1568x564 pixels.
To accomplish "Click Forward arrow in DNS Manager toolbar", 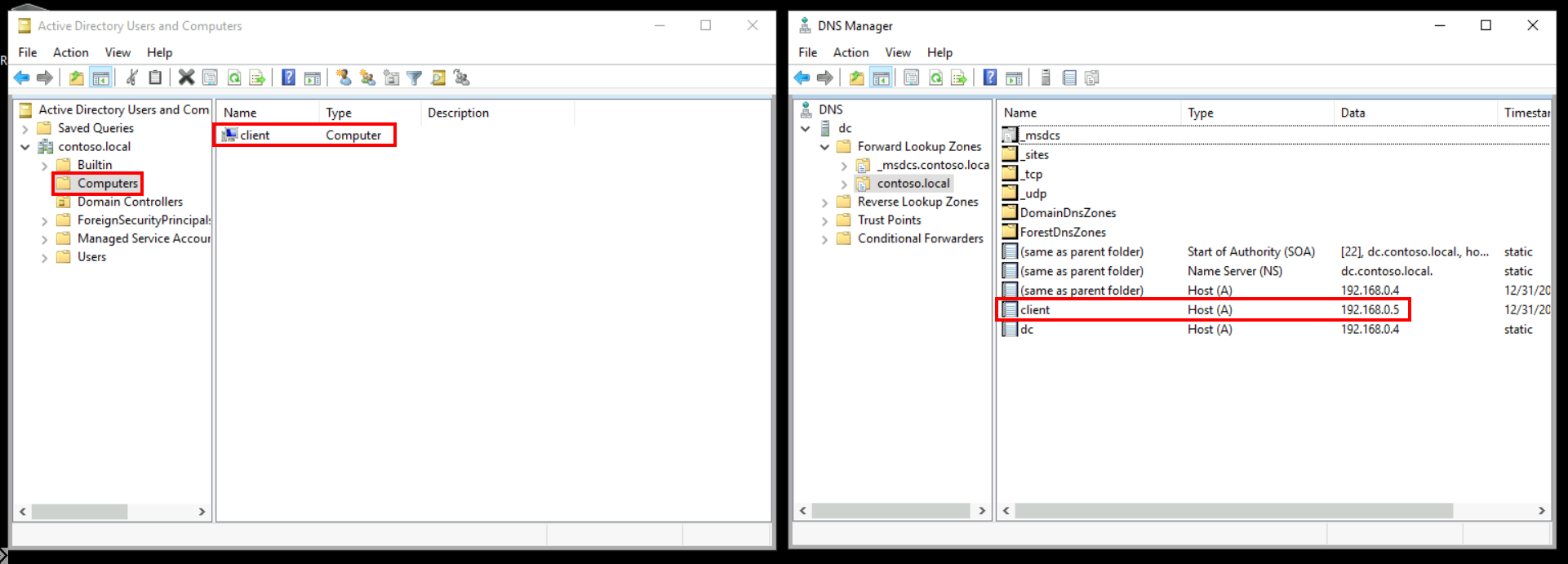I will point(825,78).
